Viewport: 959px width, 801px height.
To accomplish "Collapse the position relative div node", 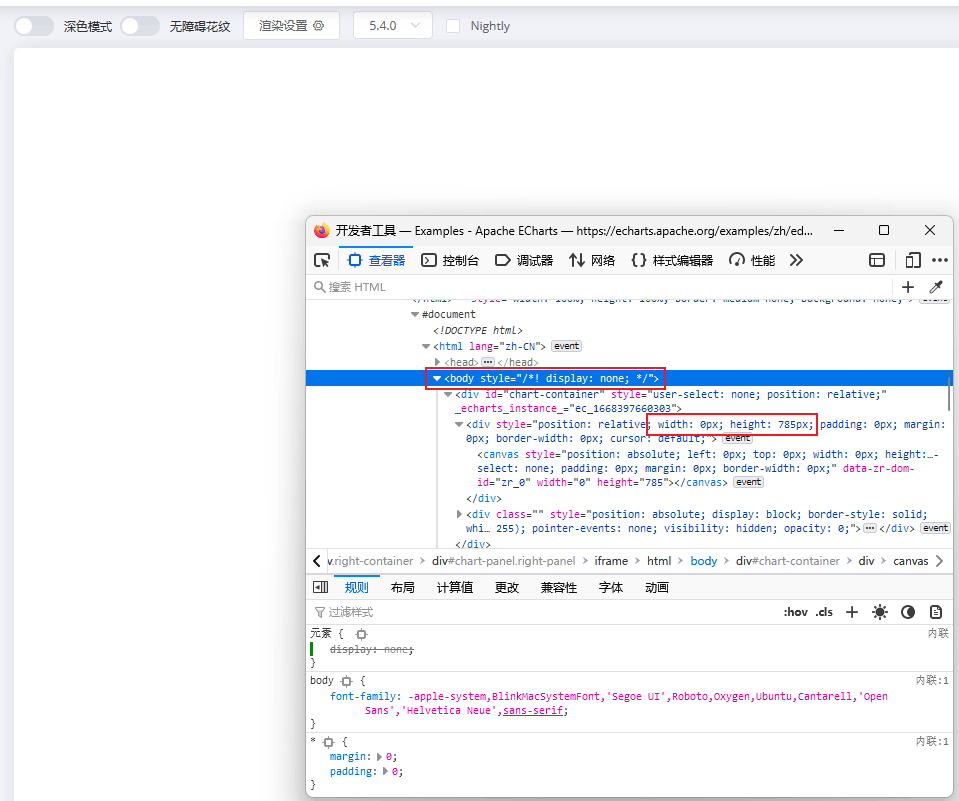I will coord(459,424).
